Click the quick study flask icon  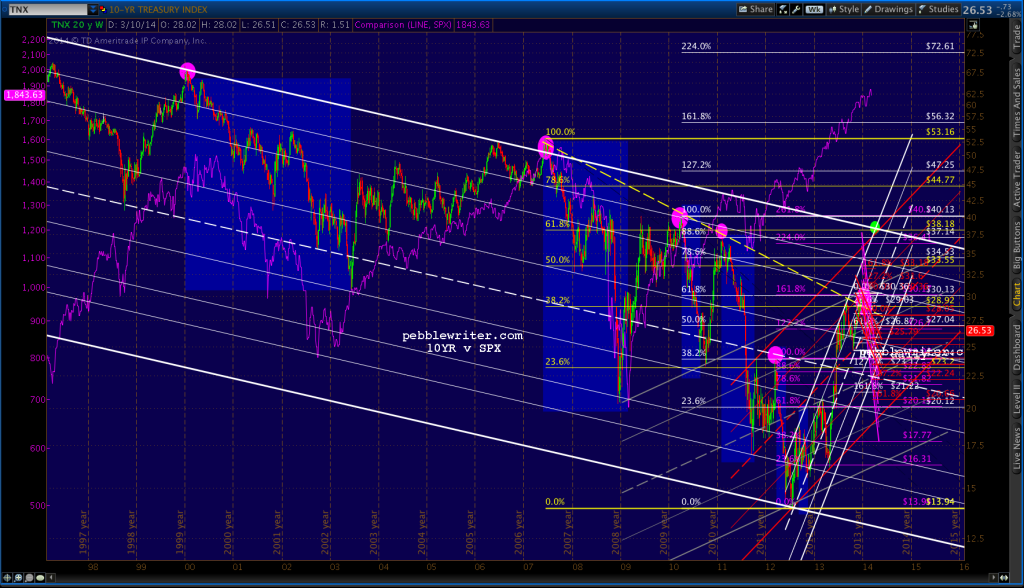pyautogui.click(x=783, y=9)
